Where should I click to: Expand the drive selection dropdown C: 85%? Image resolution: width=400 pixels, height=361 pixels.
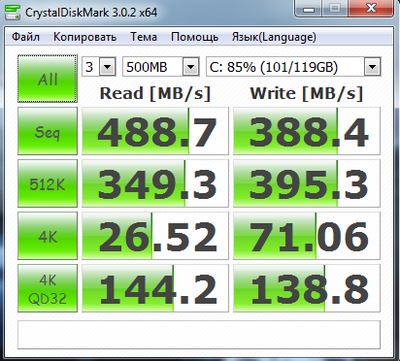pos(372,67)
